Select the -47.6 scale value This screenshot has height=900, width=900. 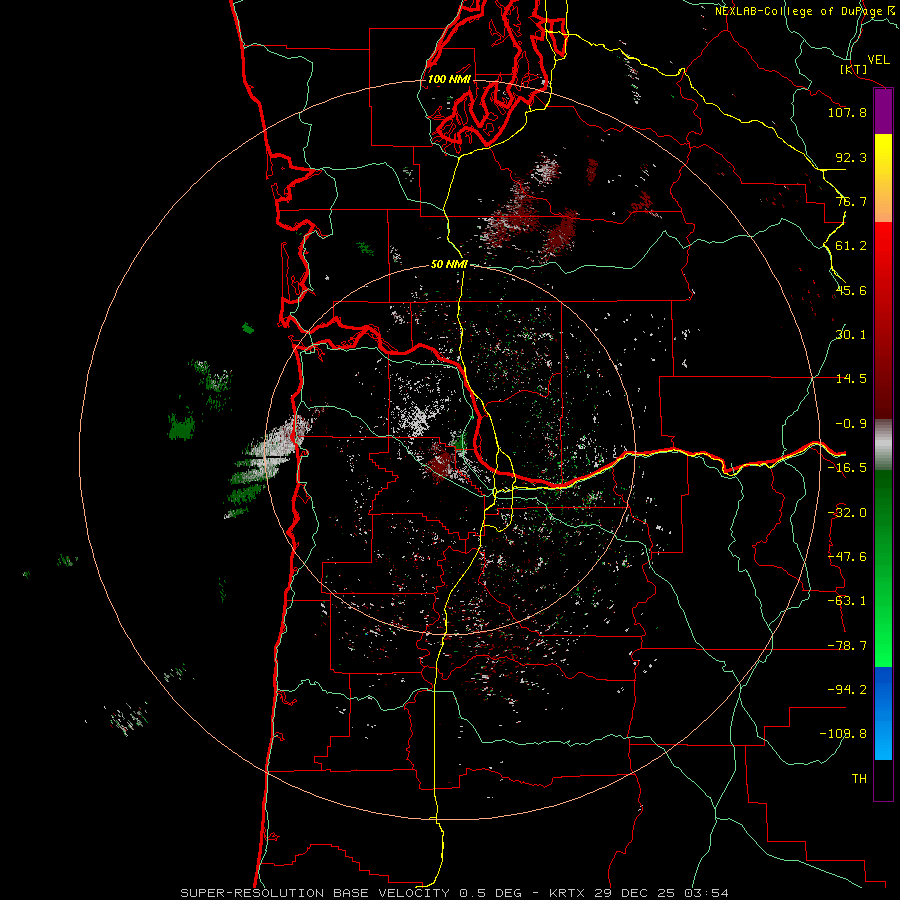847,557
